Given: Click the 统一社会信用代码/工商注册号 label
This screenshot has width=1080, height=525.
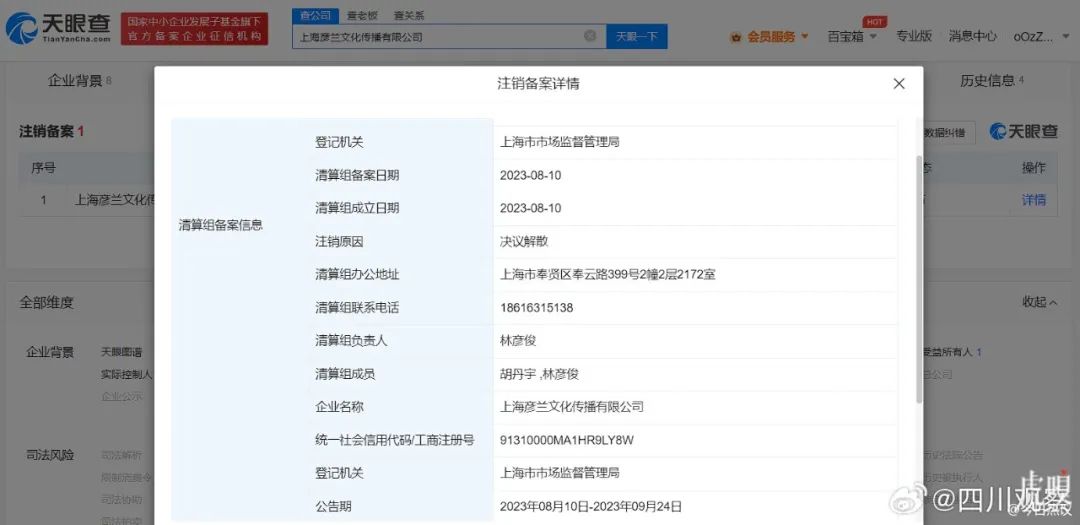Looking at the screenshot, I should (395, 440).
